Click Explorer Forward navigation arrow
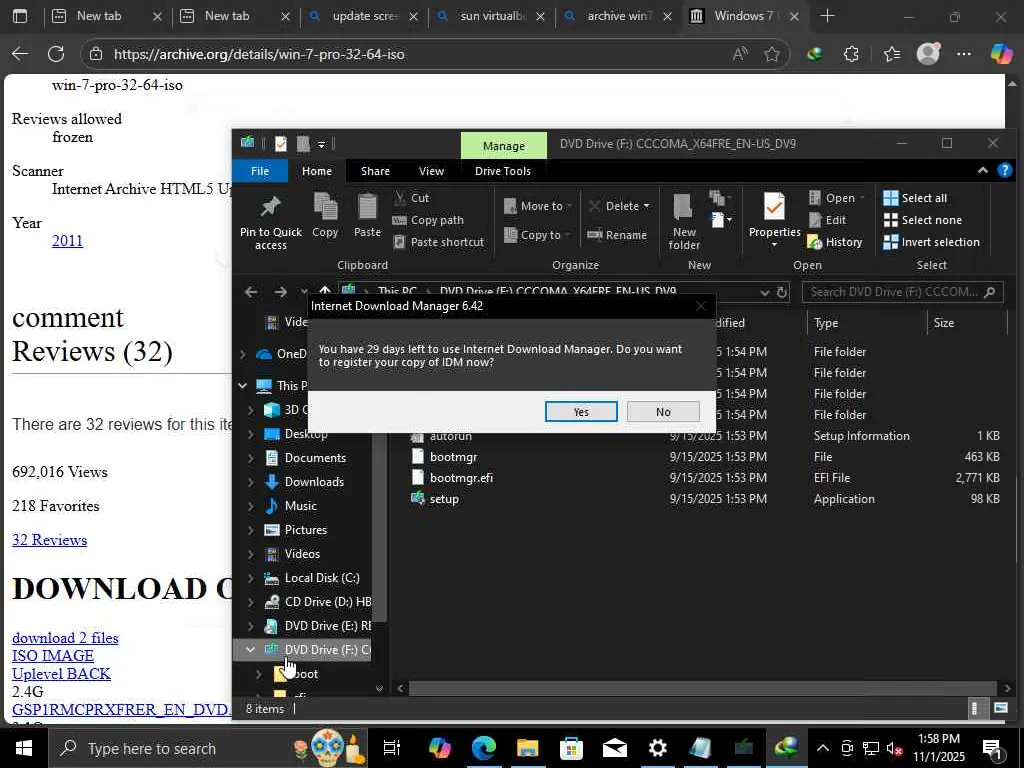 click(280, 292)
